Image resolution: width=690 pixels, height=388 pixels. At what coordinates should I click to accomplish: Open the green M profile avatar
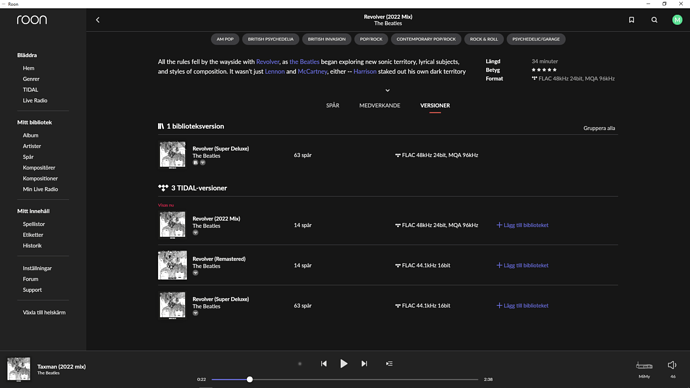pyautogui.click(x=677, y=20)
